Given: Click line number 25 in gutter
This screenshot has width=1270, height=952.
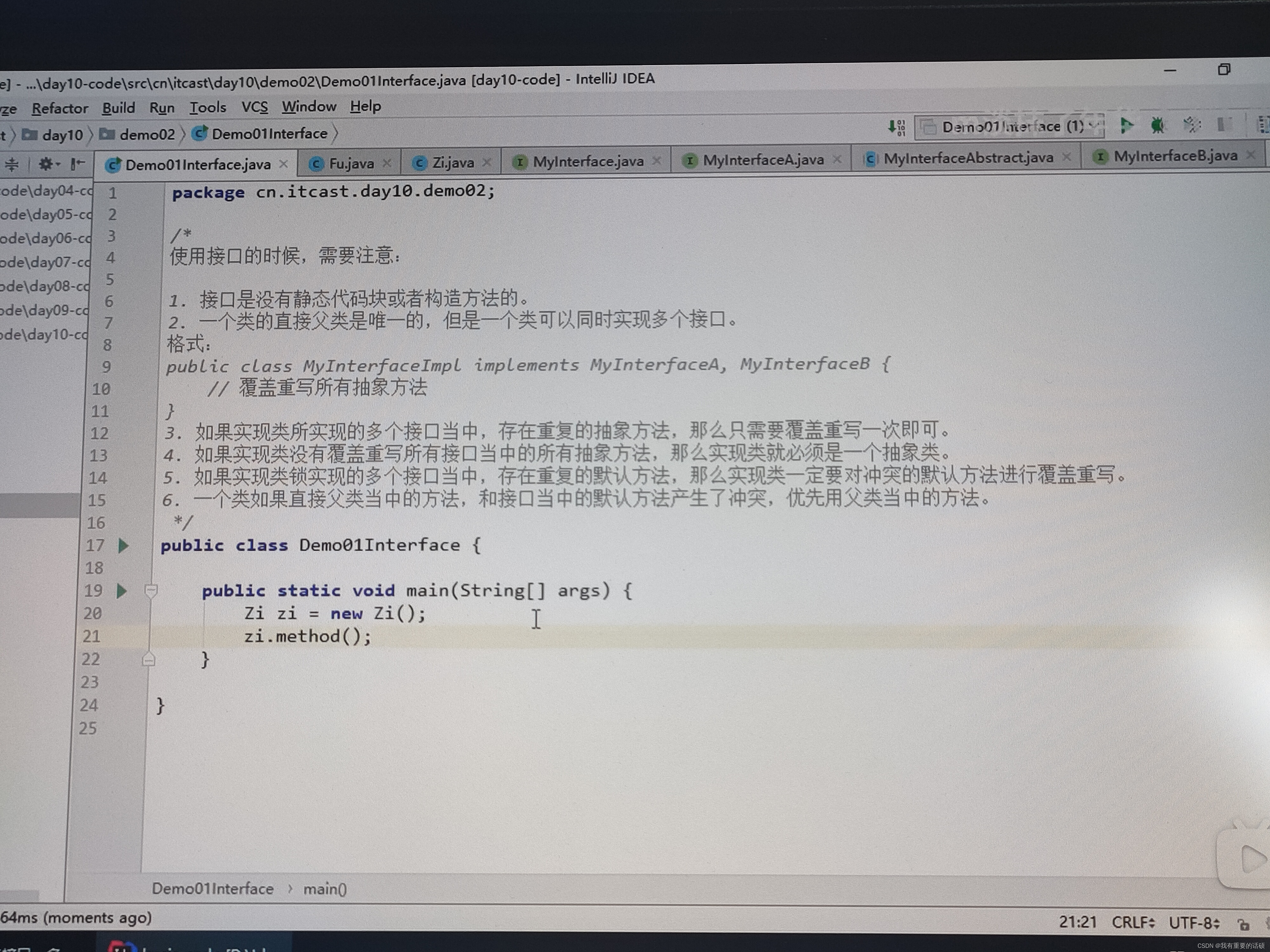Looking at the screenshot, I should pos(88,729).
